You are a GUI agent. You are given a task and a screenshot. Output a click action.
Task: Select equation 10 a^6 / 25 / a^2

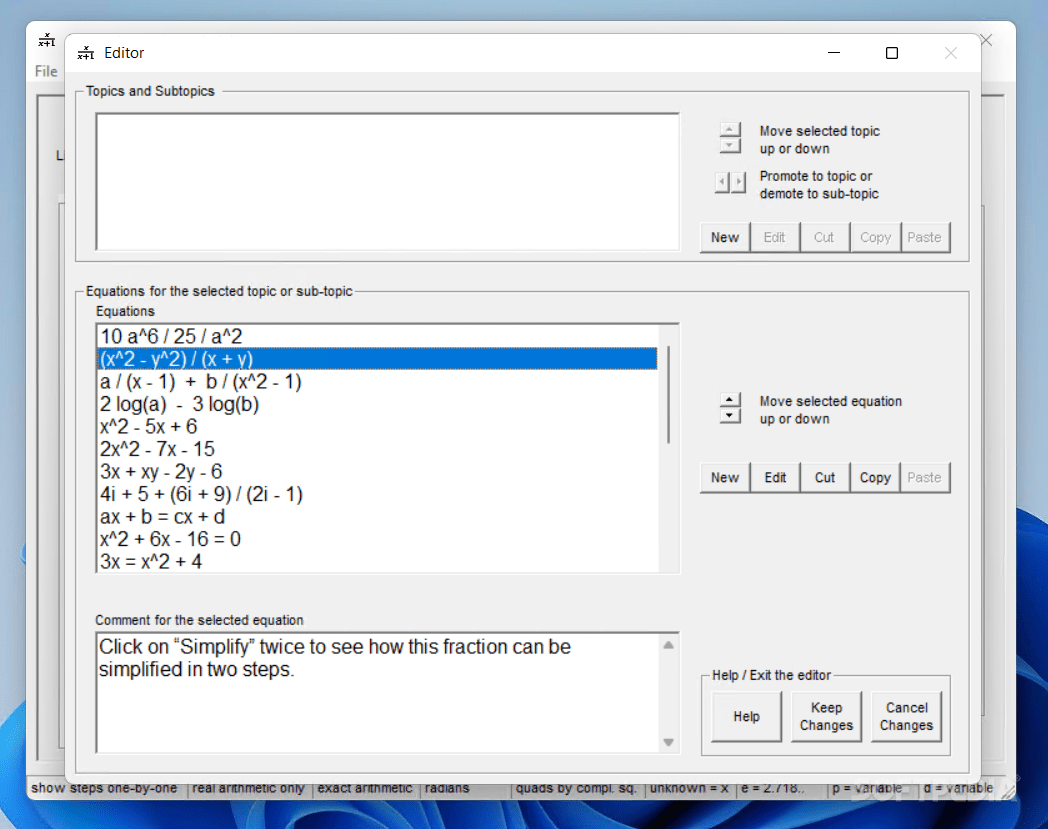(x=377, y=336)
